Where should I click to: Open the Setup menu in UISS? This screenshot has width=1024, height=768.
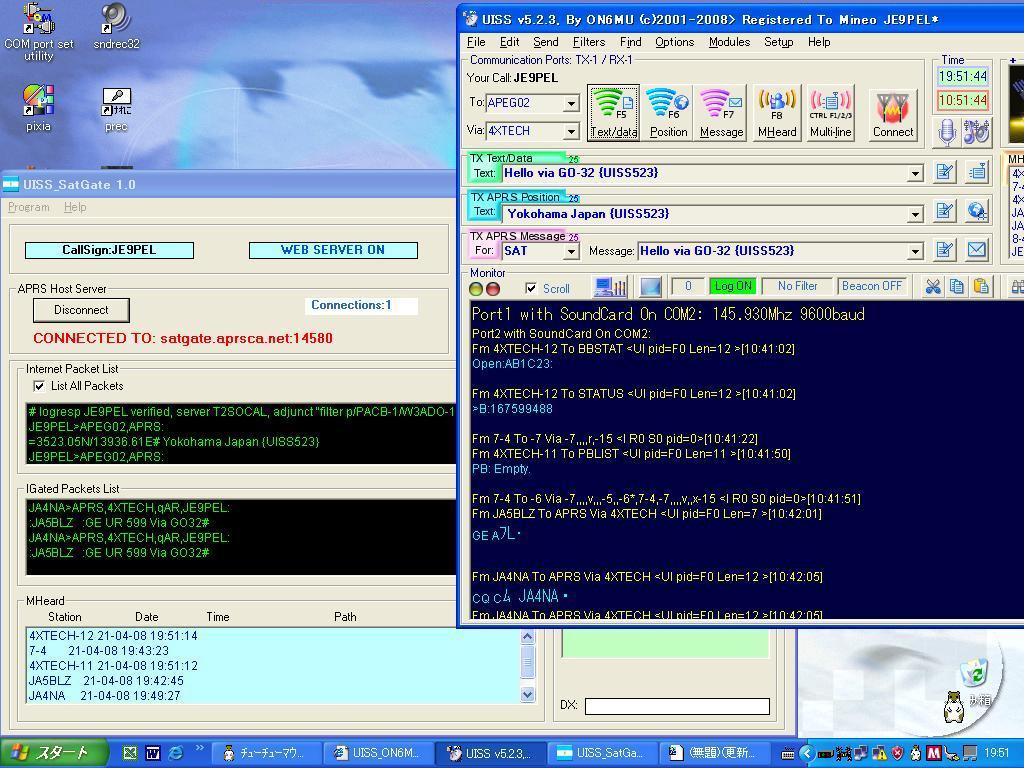[x=778, y=42]
